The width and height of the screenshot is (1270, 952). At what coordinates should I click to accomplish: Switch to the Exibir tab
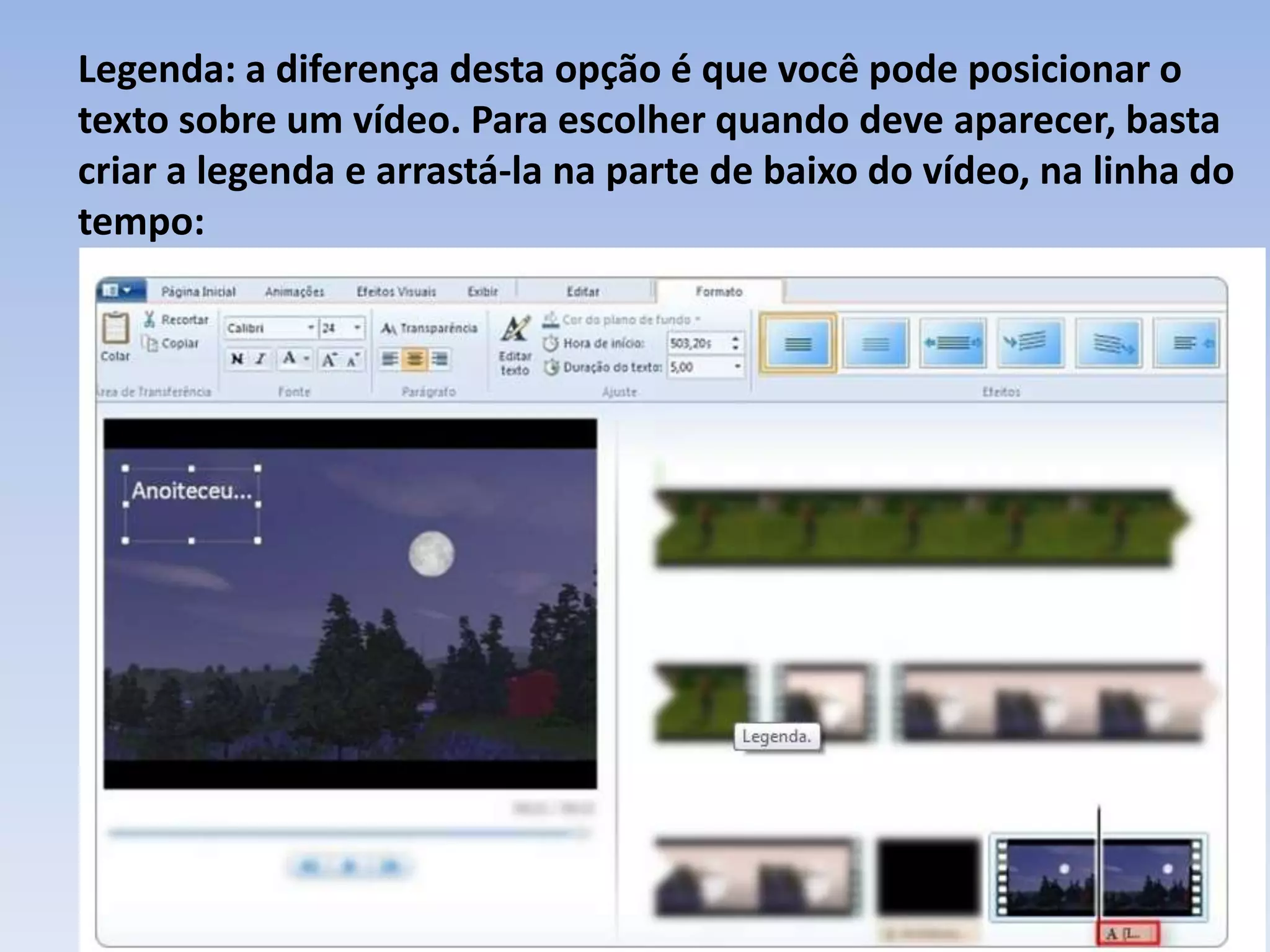point(482,291)
